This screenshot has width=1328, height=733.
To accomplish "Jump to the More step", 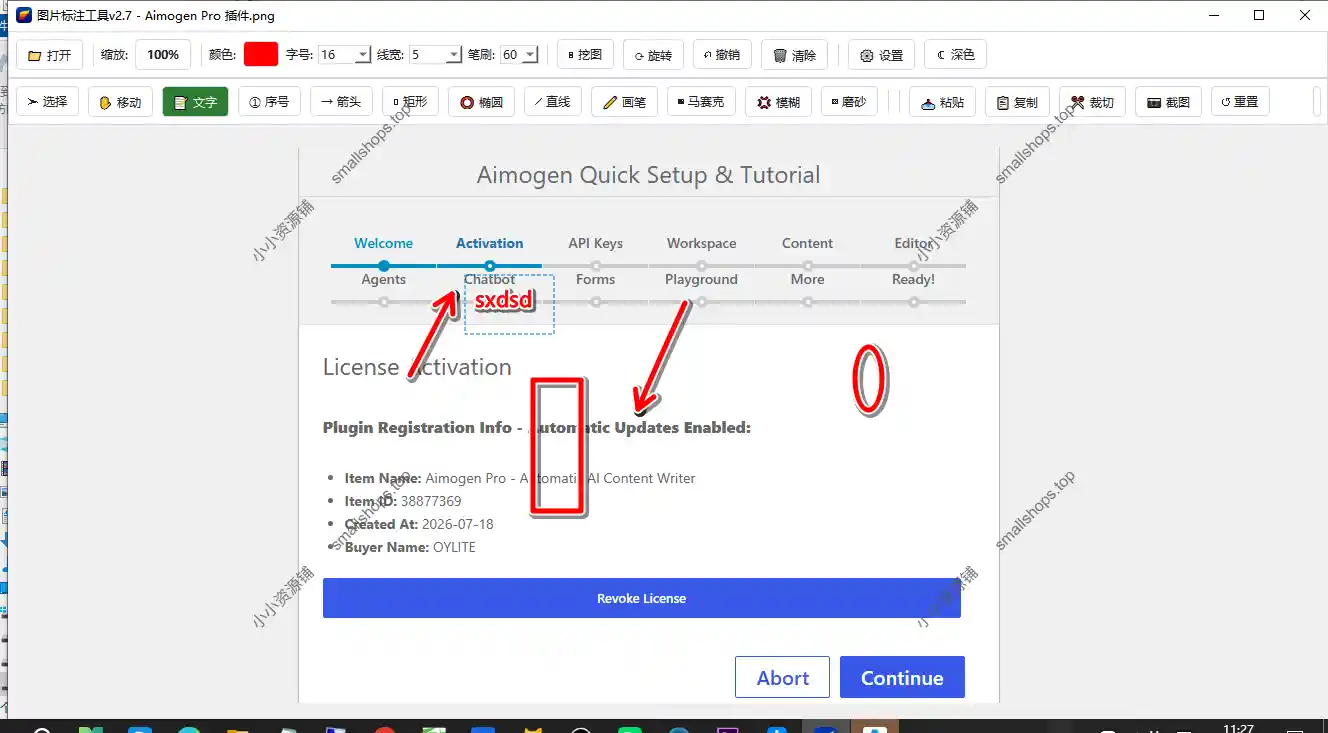I will tap(807, 279).
